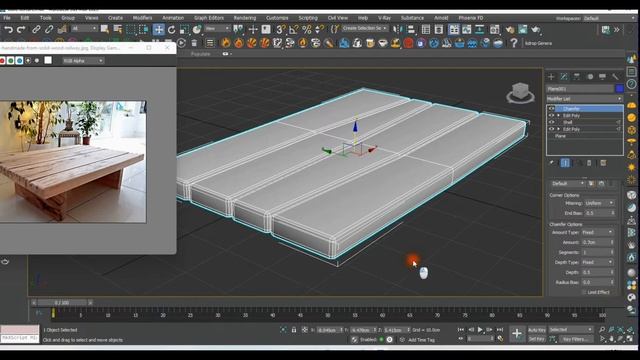Screen dimensions: 640x360
Task: Click the ViewCube in the viewport
Action: pyautogui.click(x=520, y=93)
